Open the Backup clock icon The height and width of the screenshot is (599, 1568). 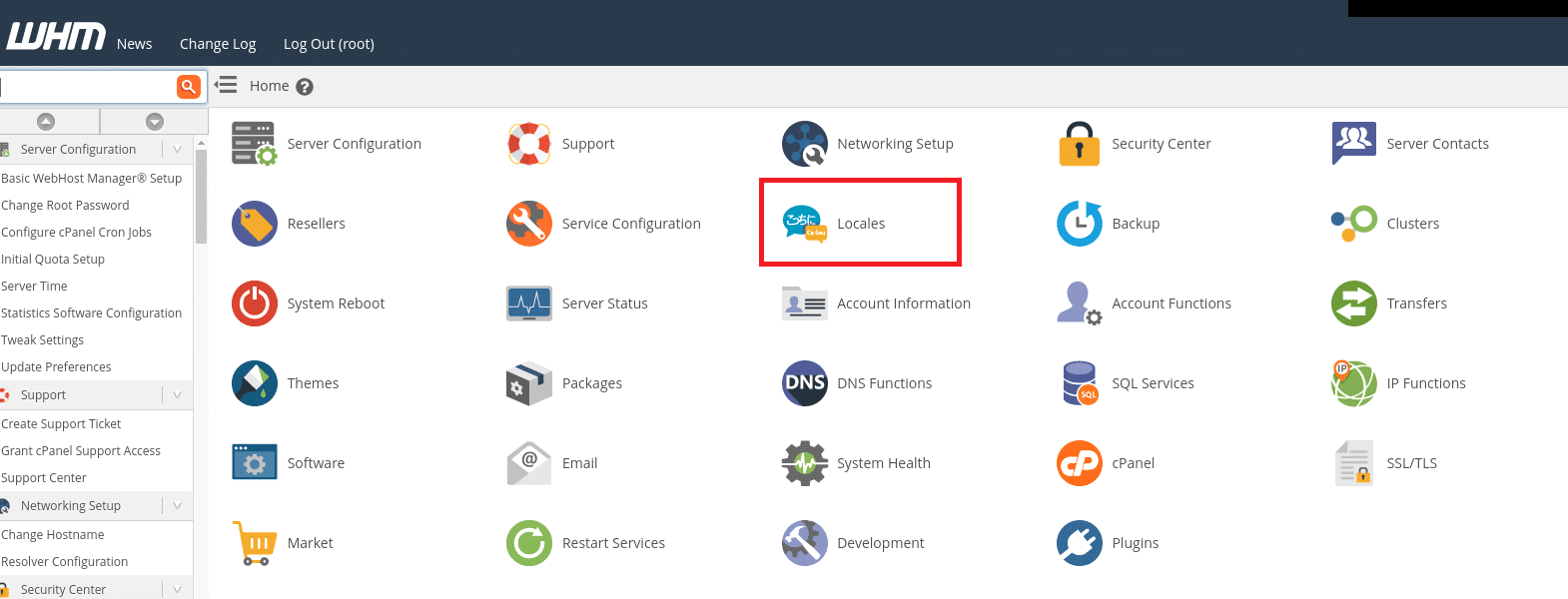coord(1079,224)
